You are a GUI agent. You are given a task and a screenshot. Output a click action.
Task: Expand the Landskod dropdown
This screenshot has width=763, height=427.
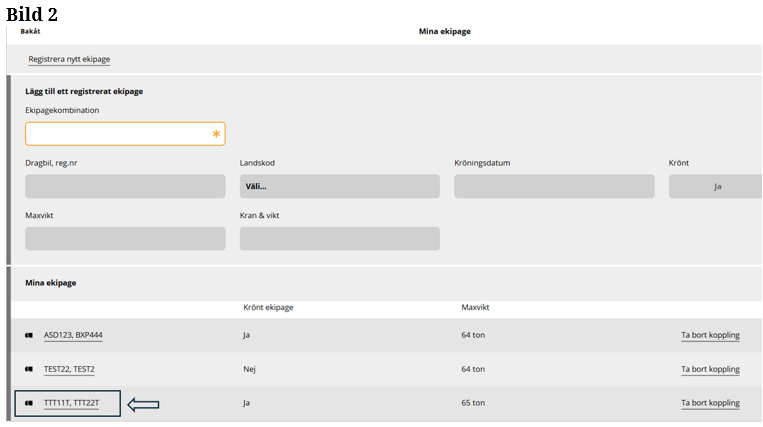pyautogui.click(x=339, y=186)
